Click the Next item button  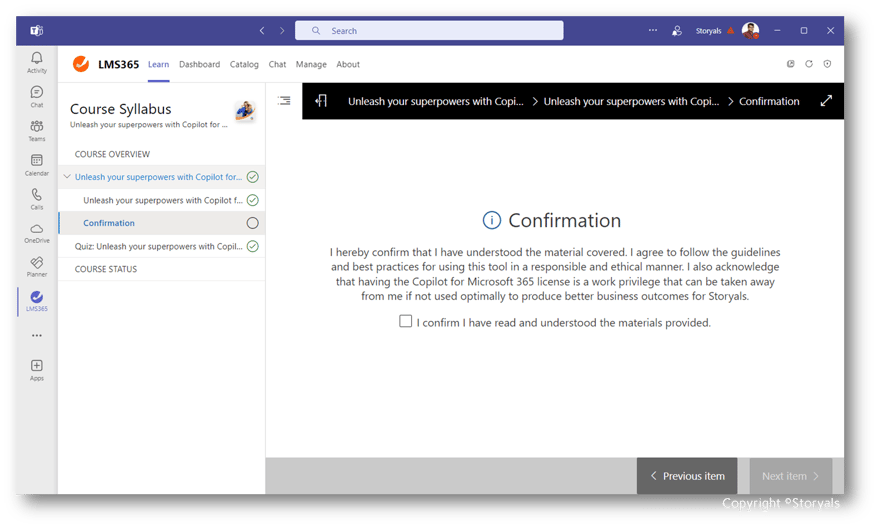pyautogui.click(x=791, y=476)
